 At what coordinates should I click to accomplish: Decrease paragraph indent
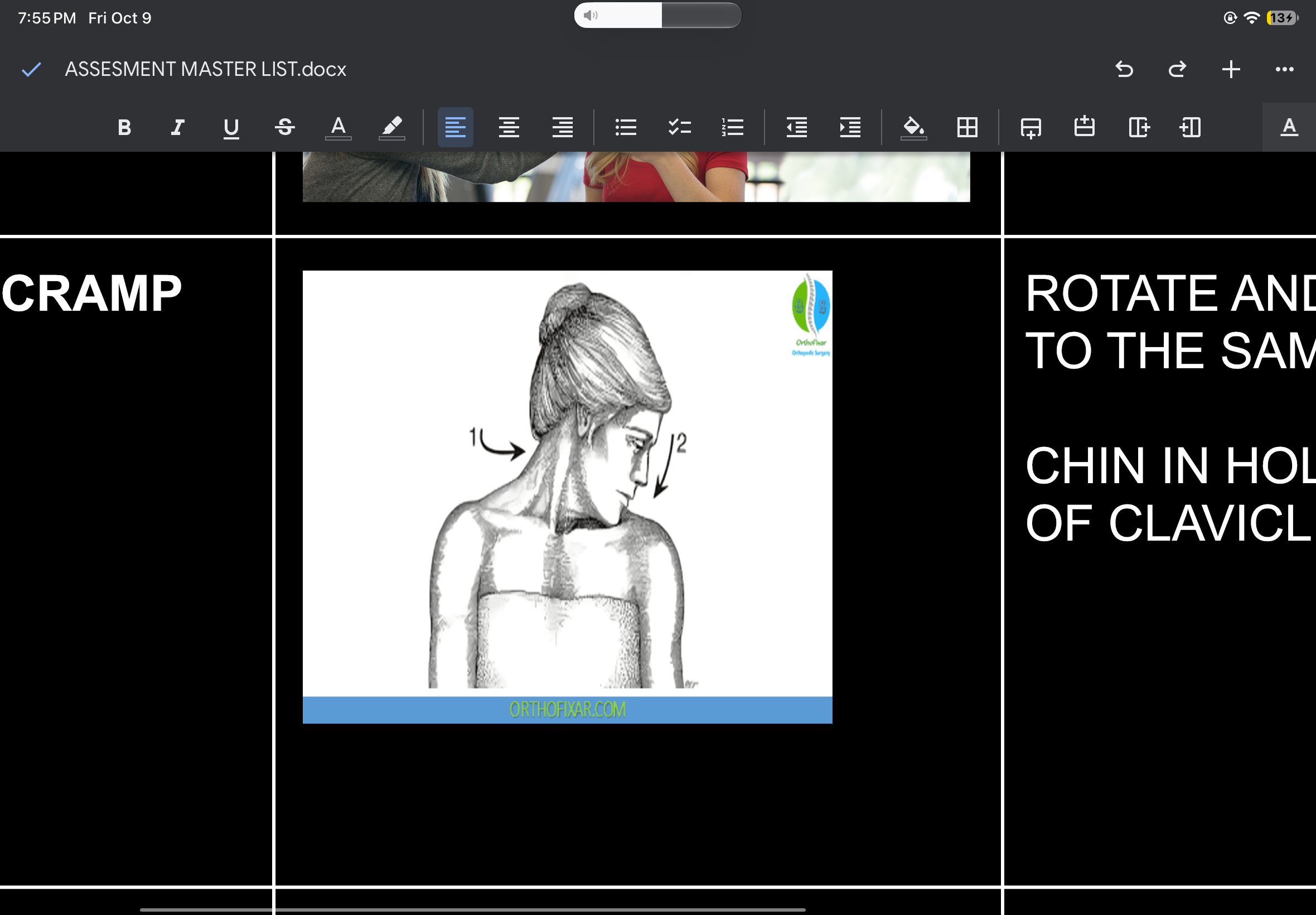pyautogui.click(x=796, y=127)
